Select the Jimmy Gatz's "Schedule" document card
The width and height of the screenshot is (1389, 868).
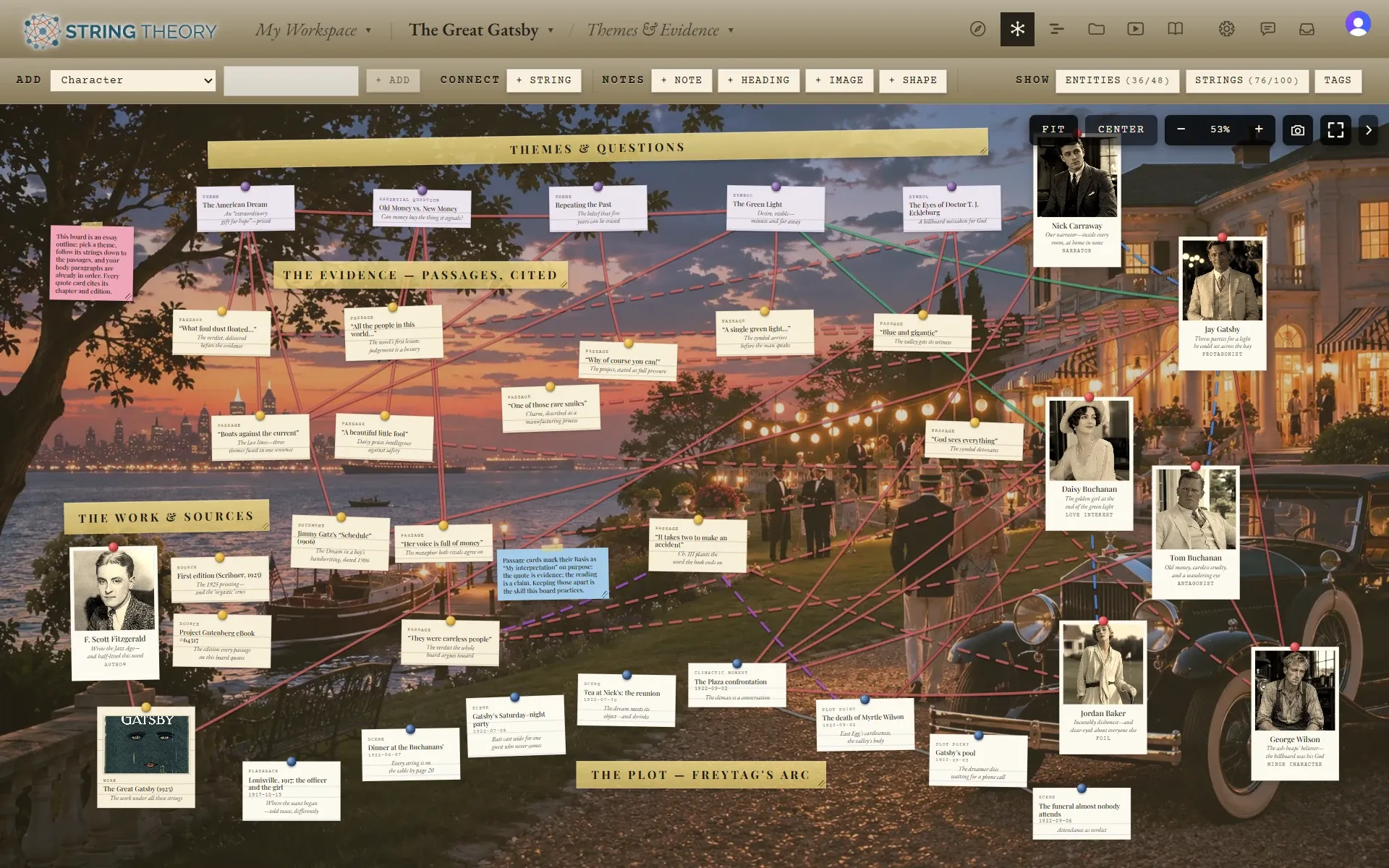341,542
